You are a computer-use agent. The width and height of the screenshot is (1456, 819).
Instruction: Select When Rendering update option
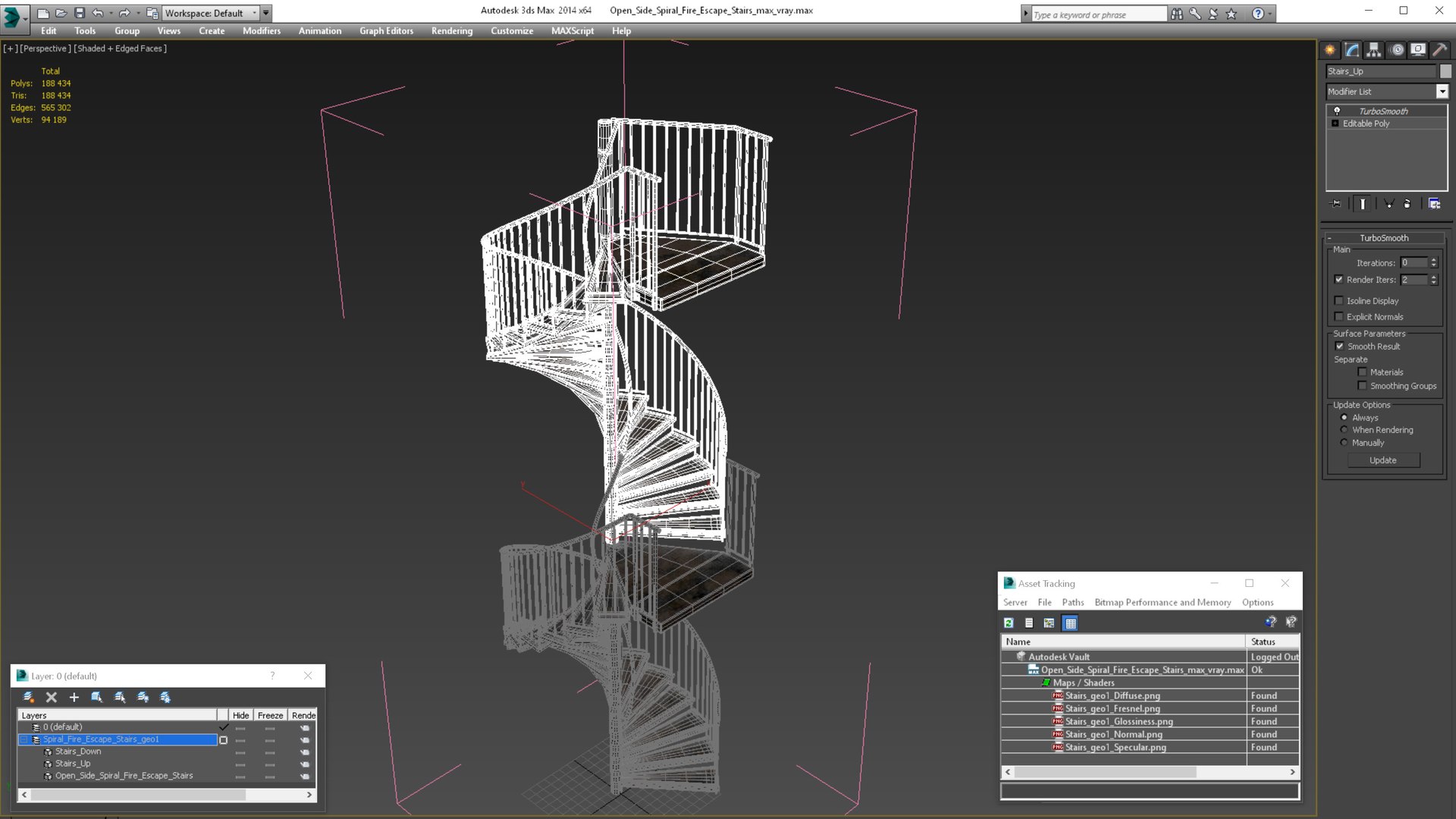click(x=1345, y=429)
